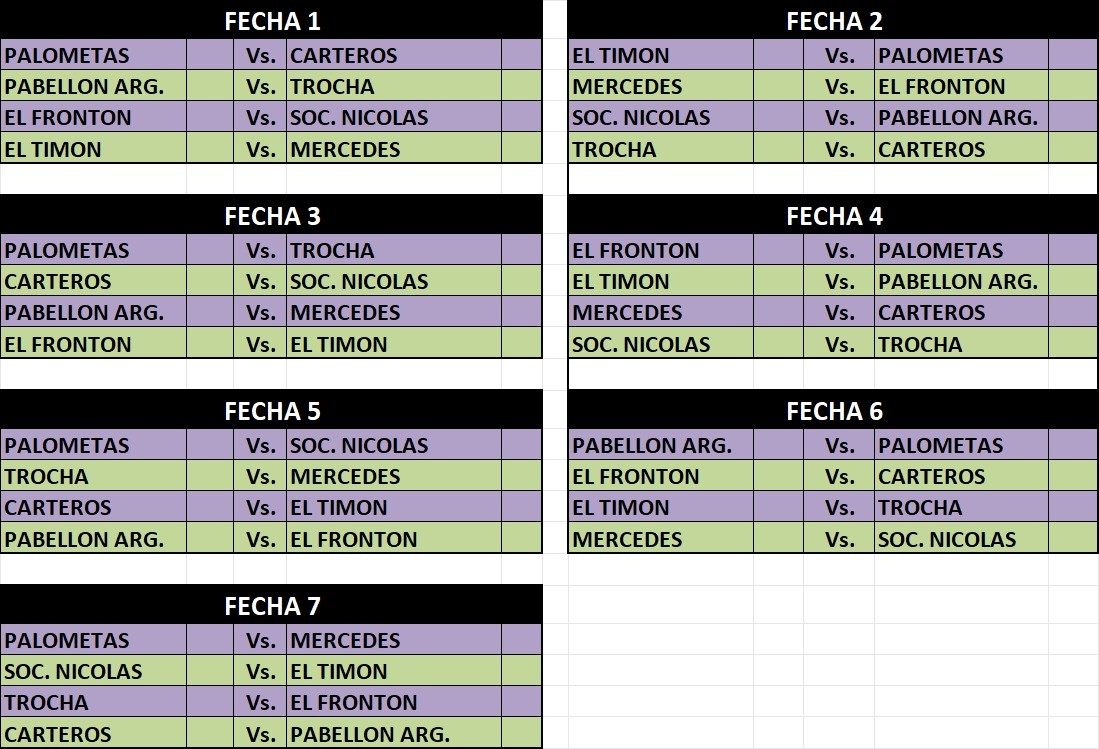Select the FECHA 7 header cell
The width and height of the screenshot is (1099, 749).
pos(272,606)
